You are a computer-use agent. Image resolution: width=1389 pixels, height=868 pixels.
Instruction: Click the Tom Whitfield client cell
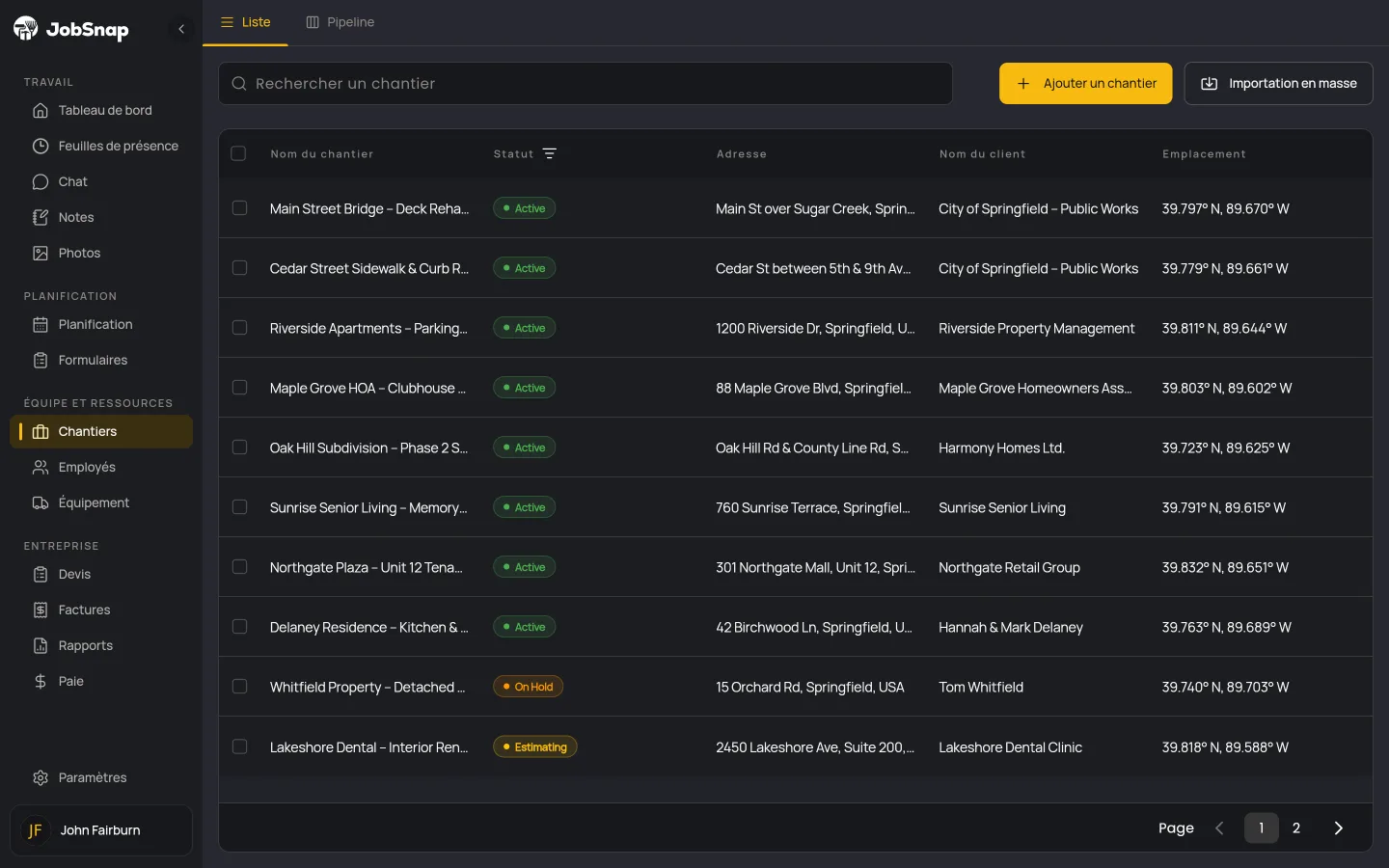(x=981, y=687)
